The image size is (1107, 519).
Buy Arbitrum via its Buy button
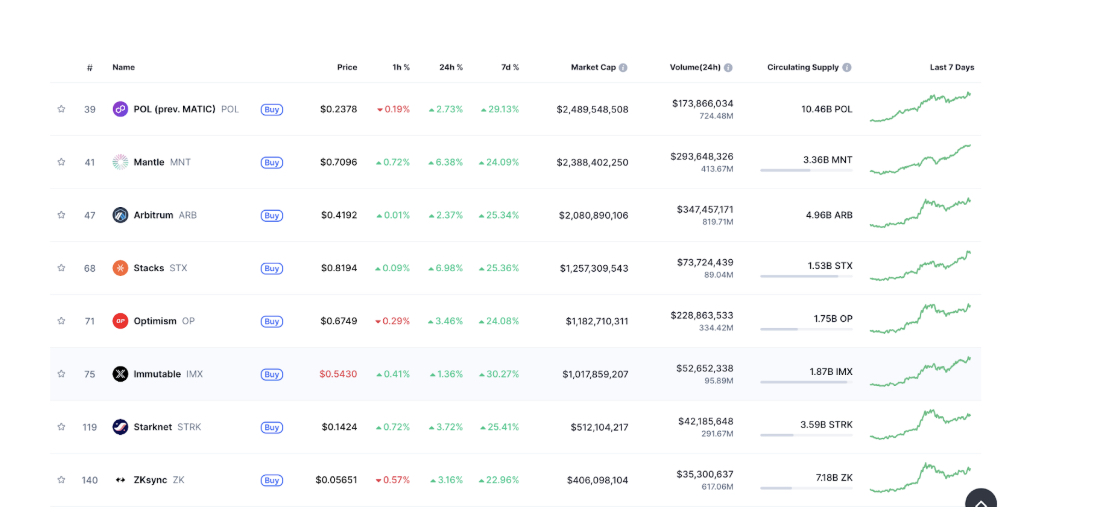point(272,215)
